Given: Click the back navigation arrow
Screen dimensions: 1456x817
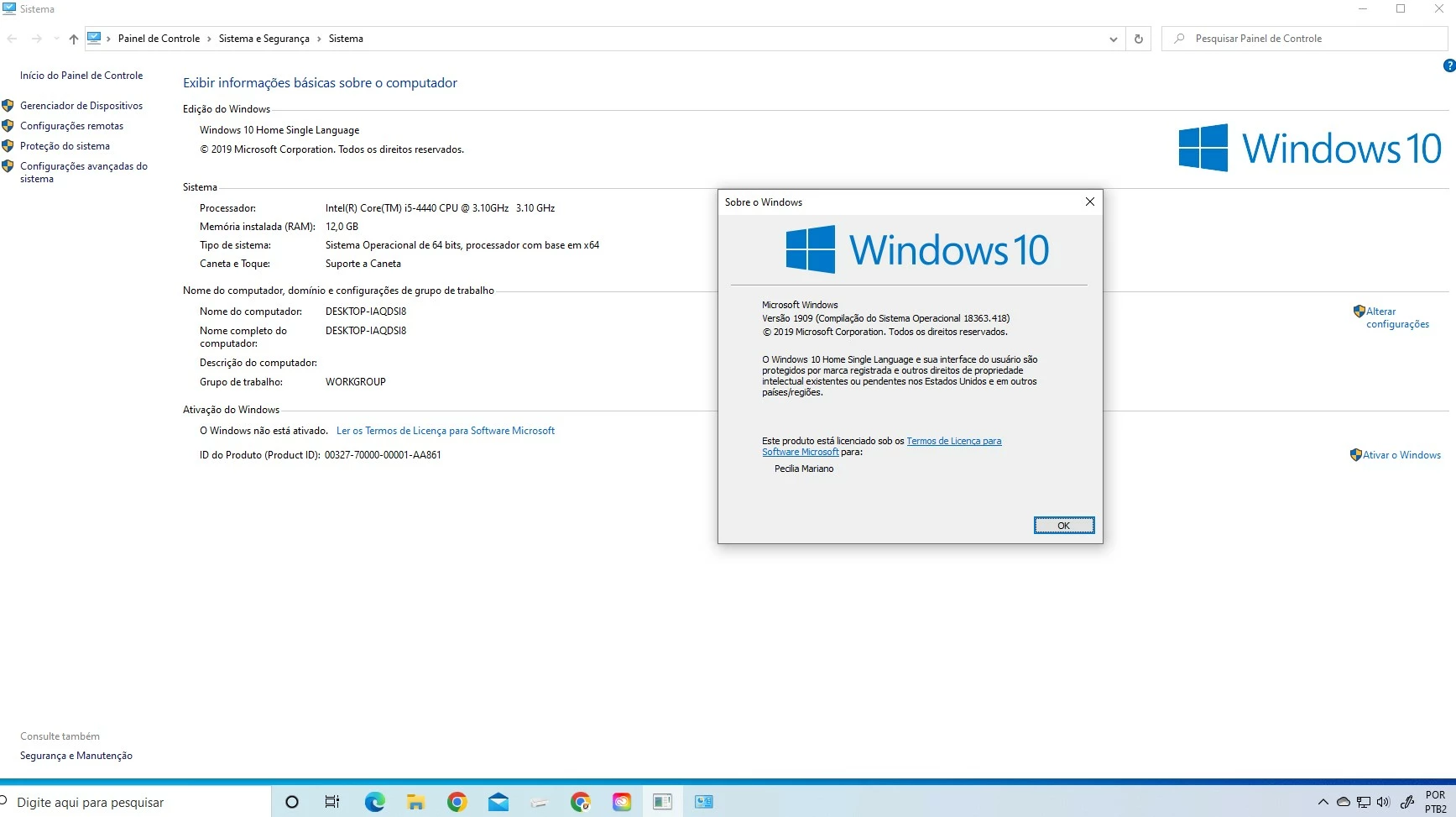Looking at the screenshot, I should click(x=13, y=39).
